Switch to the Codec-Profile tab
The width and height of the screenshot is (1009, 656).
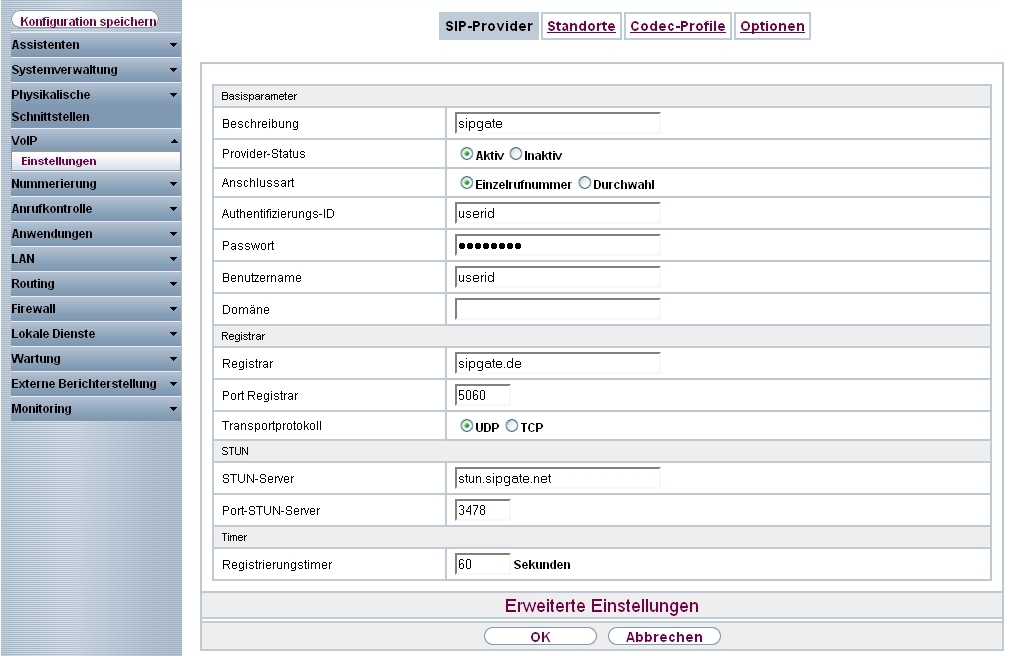click(x=678, y=26)
